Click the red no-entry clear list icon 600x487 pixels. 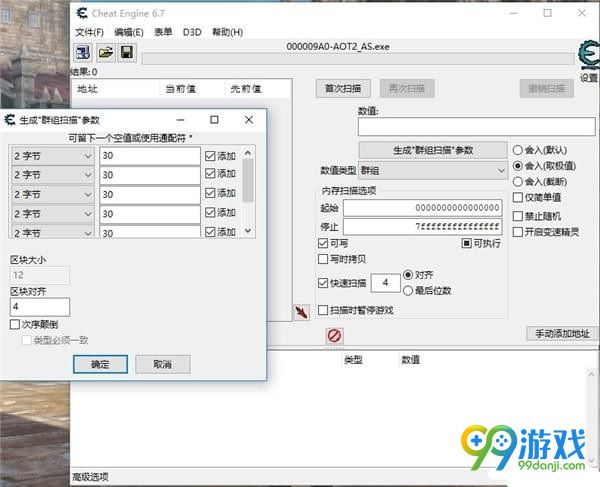click(335, 336)
